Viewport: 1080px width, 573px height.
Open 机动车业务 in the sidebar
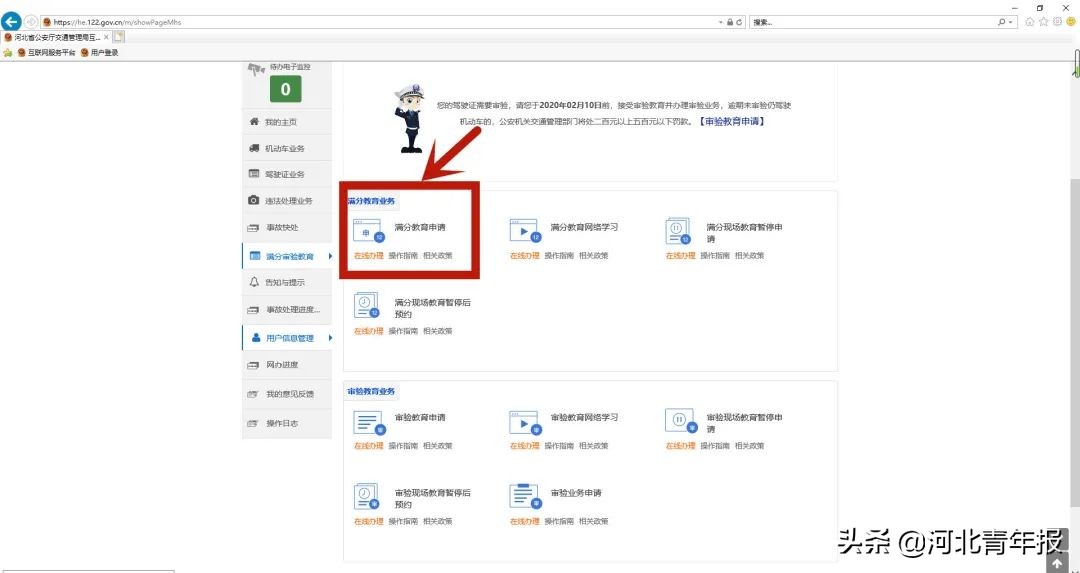coord(284,148)
